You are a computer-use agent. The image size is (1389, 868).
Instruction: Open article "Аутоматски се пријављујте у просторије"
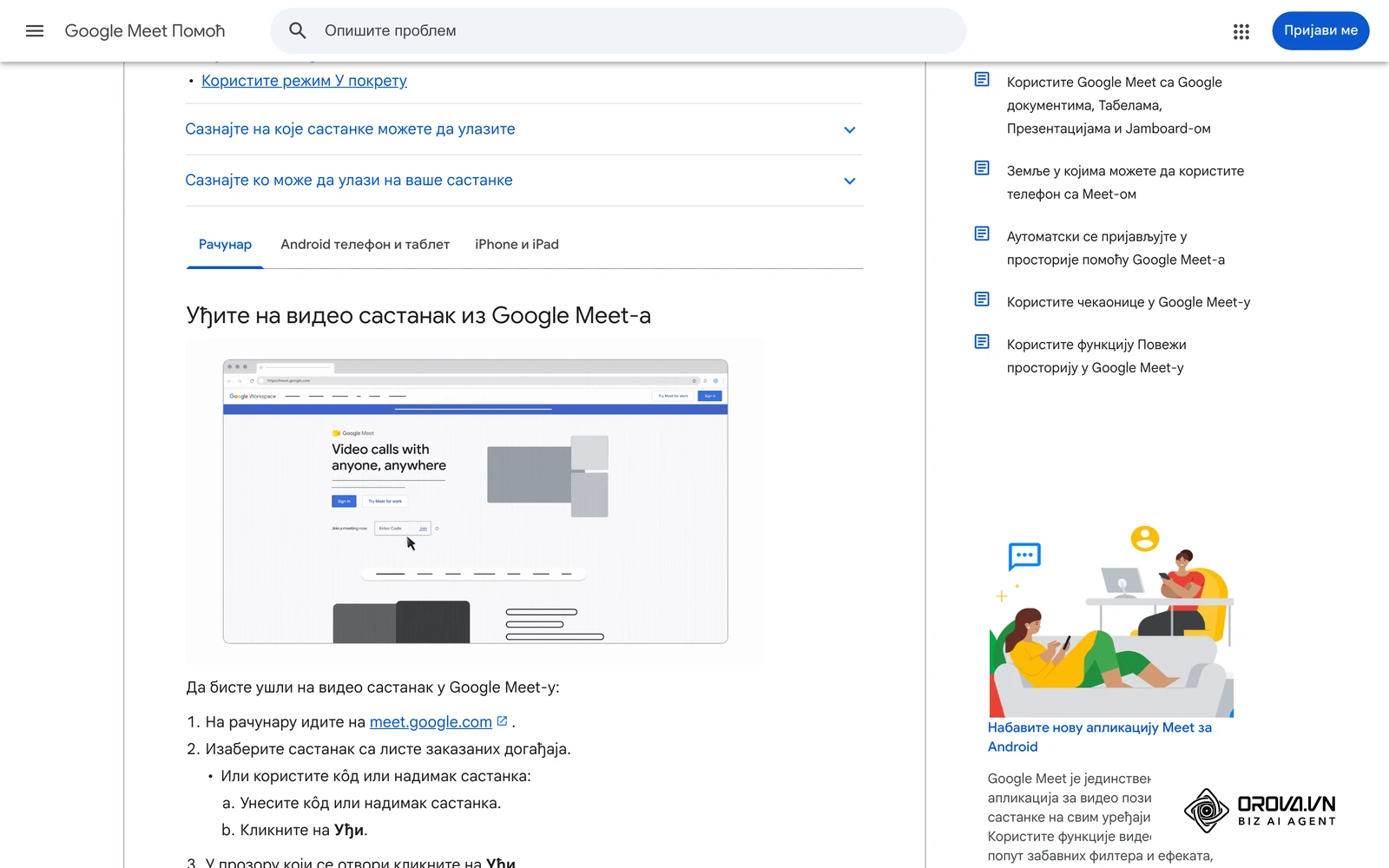pyautogui.click(x=1116, y=248)
